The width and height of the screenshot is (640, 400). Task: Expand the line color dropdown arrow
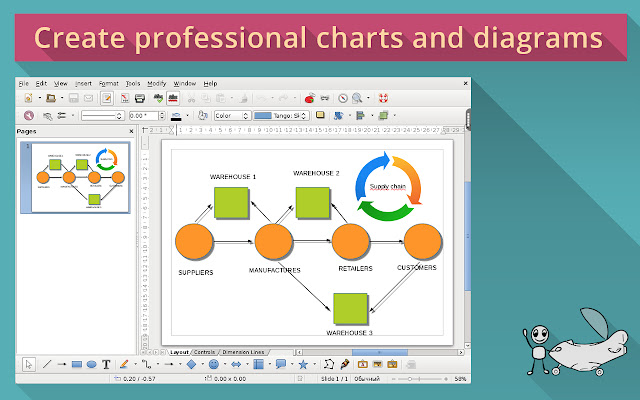pyautogui.click(x=187, y=116)
